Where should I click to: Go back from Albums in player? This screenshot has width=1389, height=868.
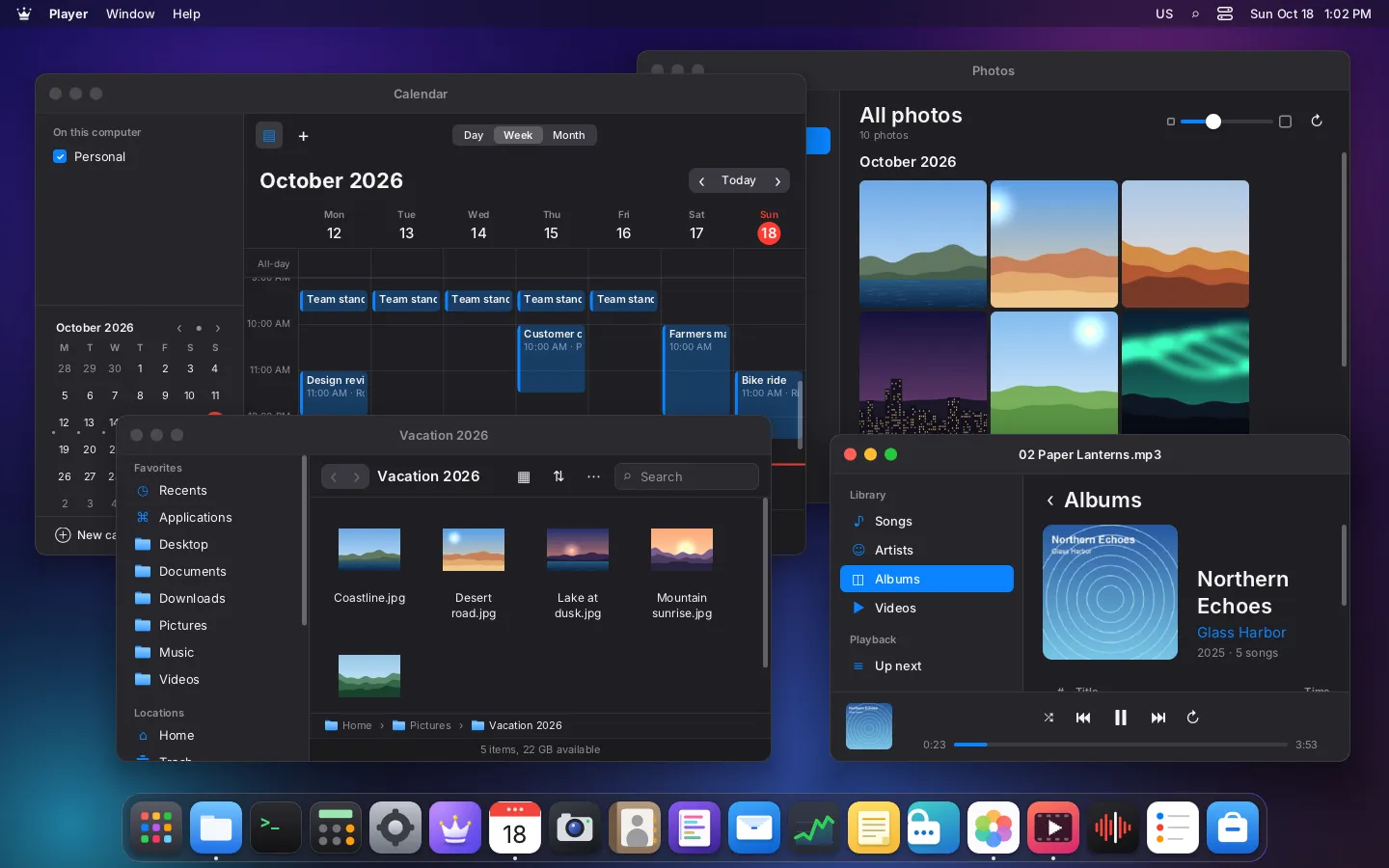click(1050, 501)
